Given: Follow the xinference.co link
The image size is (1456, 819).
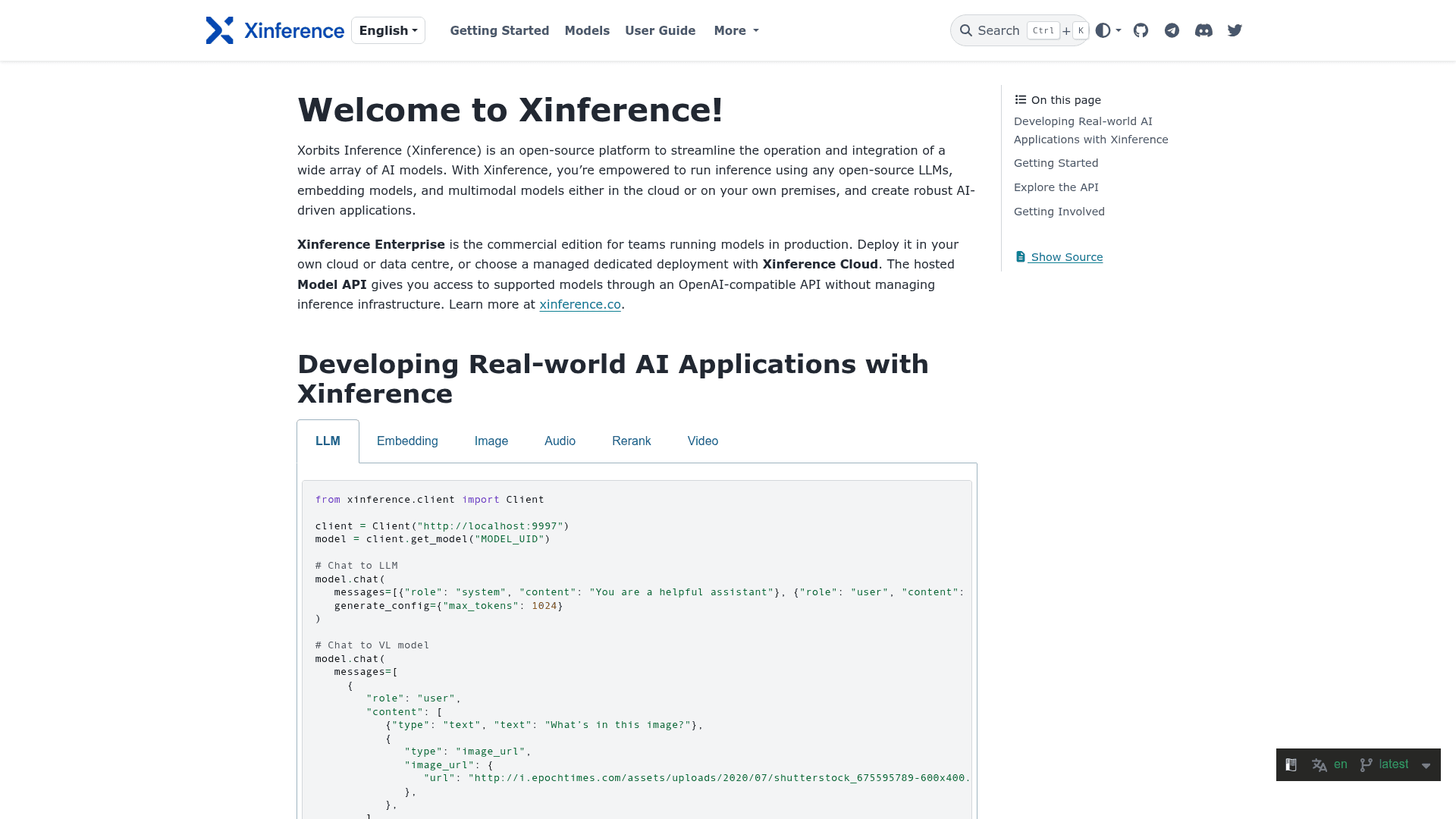Looking at the screenshot, I should tap(580, 304).
